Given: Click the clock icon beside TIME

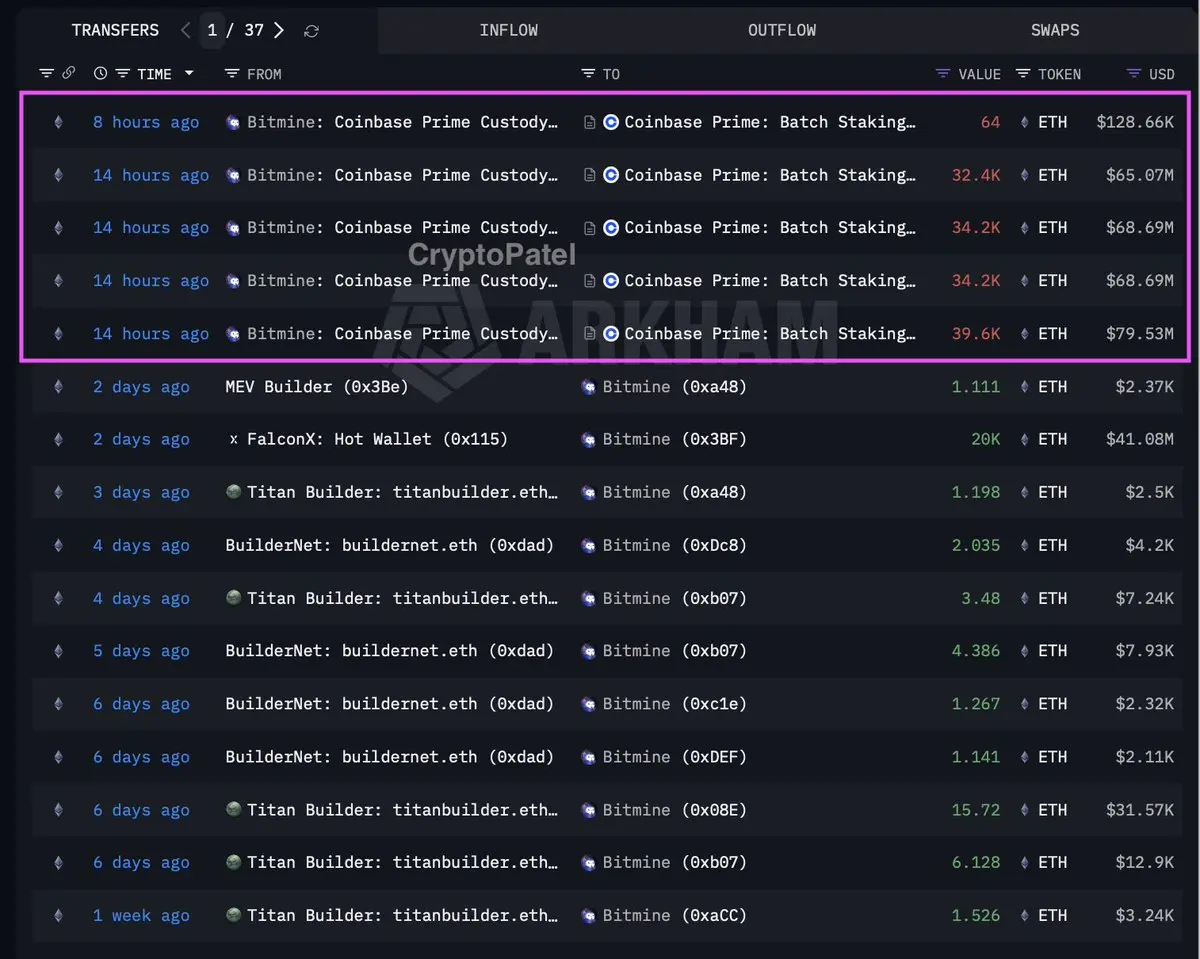Looking at the screenshot, I should (100, 73).
